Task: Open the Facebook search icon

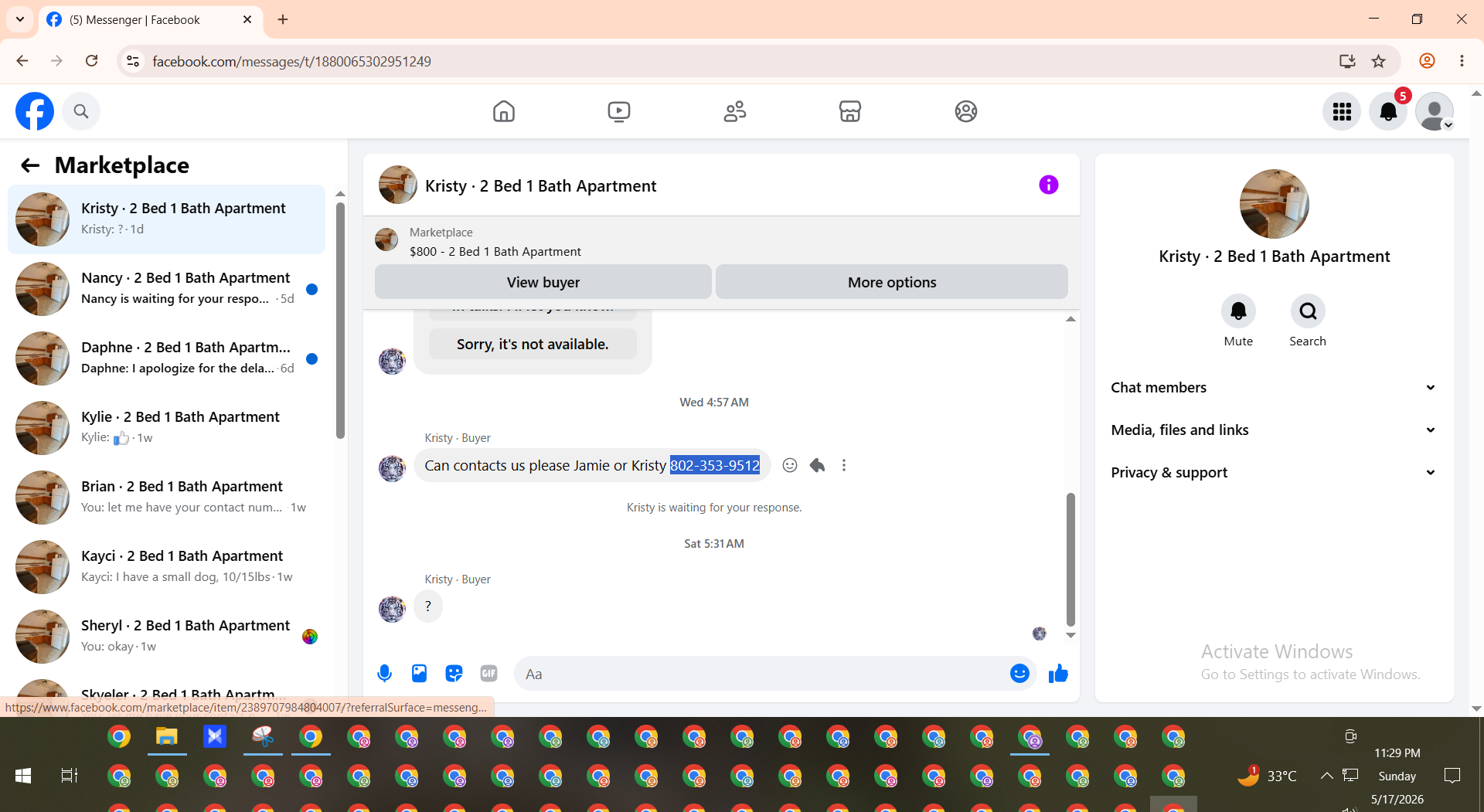Action: pos(81,111)
